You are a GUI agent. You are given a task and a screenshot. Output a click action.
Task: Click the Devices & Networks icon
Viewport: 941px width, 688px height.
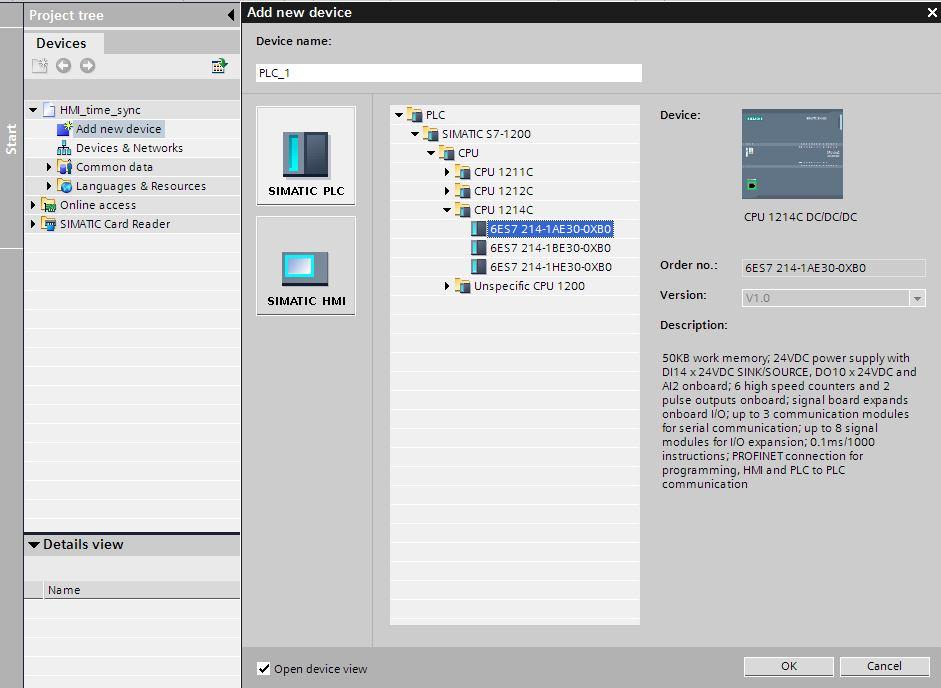[x=64, y=148]
